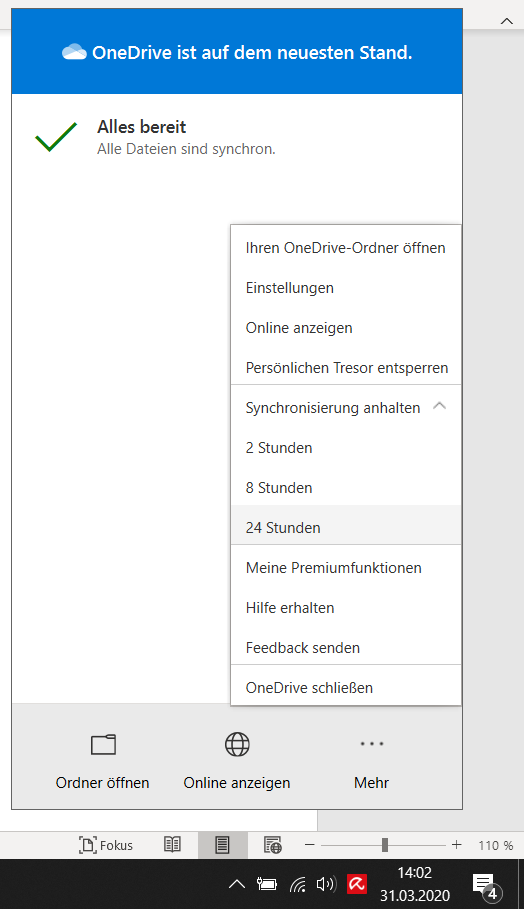Click Persönlichen Tresor entsperren
Image resolution: width=524 pixels, height=909 pixels.
coord(345,368)
